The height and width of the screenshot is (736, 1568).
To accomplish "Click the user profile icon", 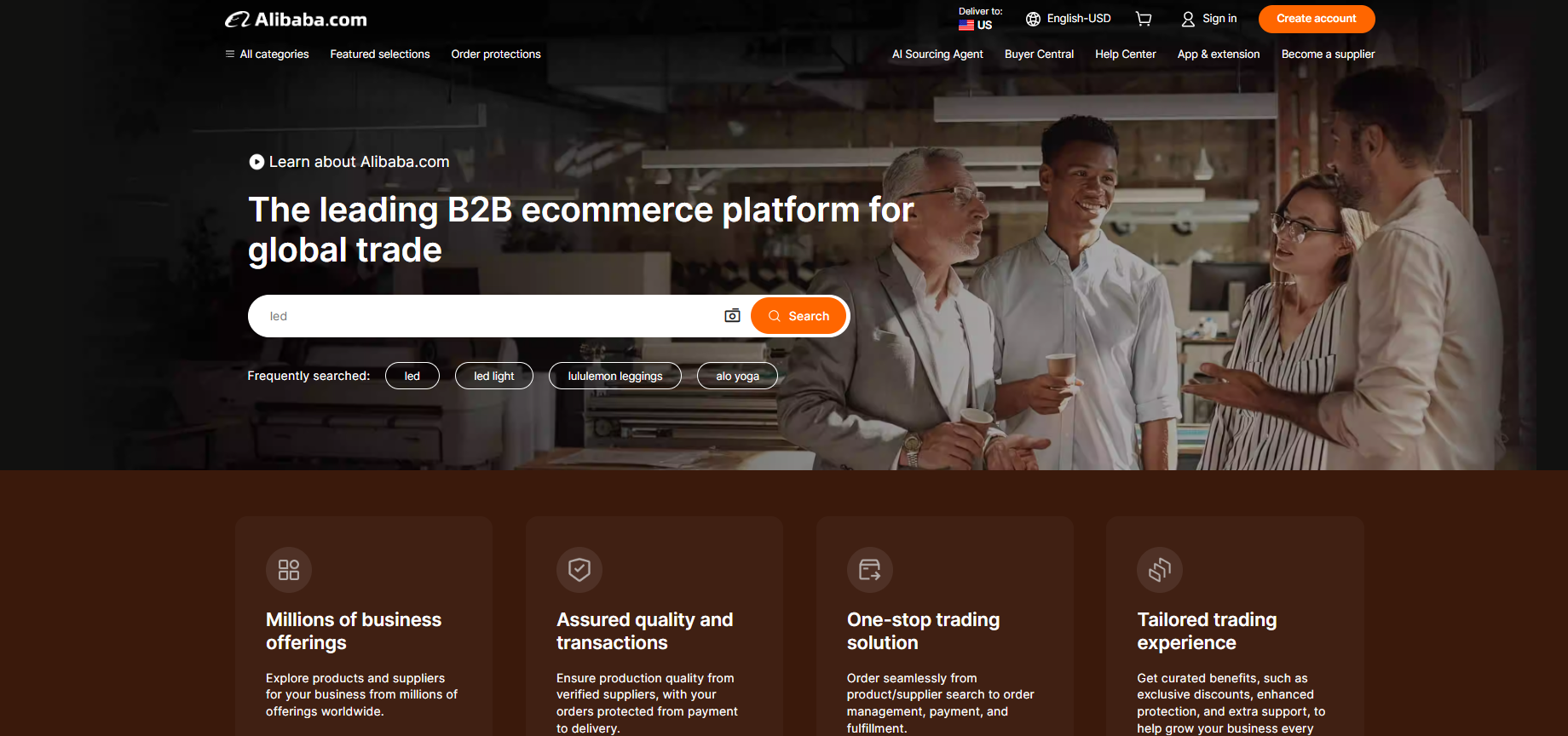I will 1188,19.
